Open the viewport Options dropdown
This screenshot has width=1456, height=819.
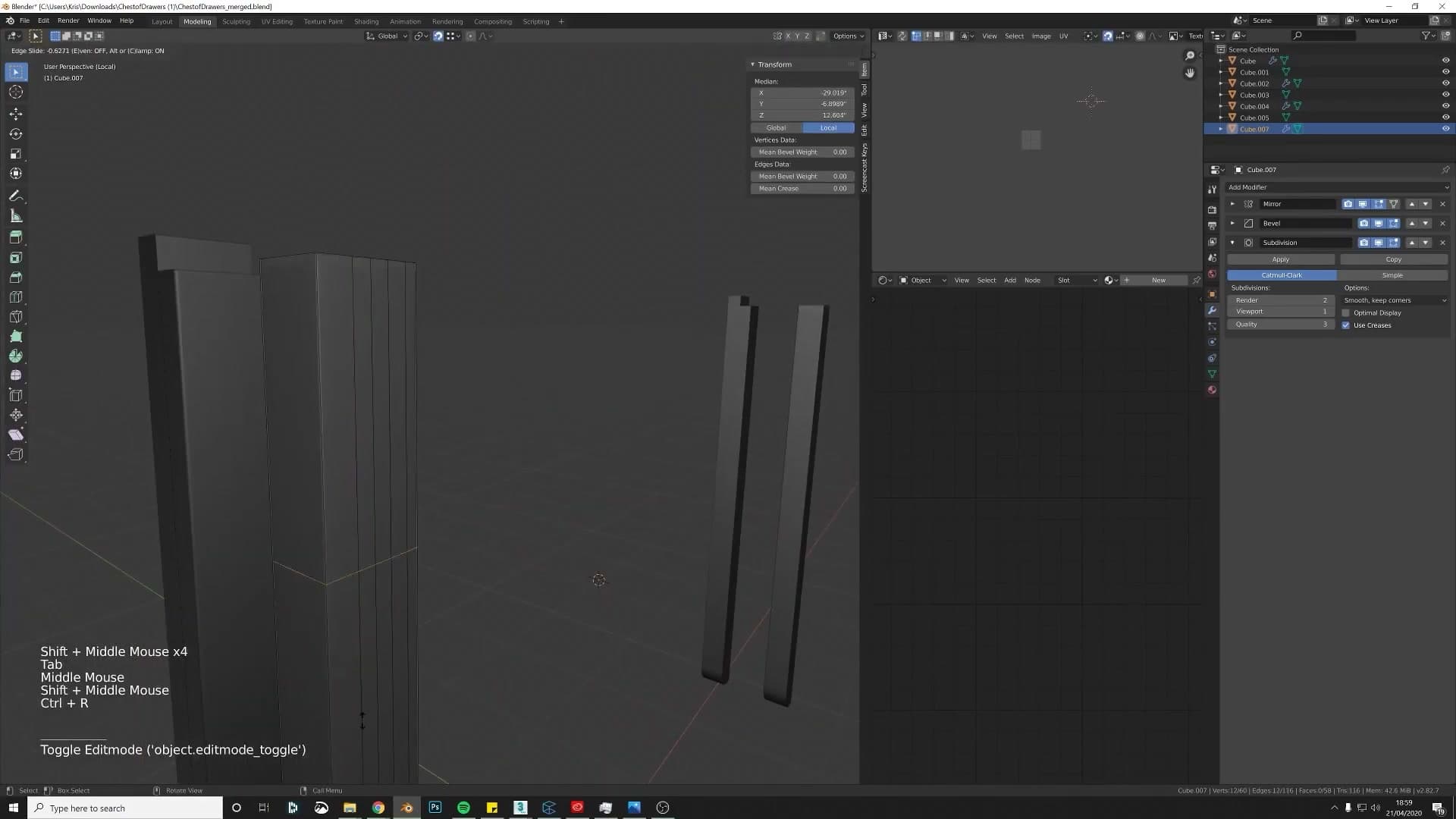[848, 36]
